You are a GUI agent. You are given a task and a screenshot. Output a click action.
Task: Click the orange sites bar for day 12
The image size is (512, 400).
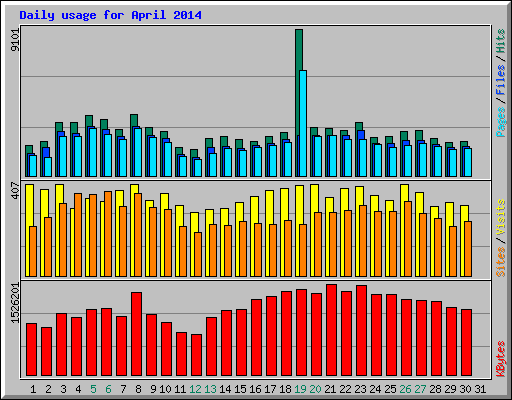point(198,254)
